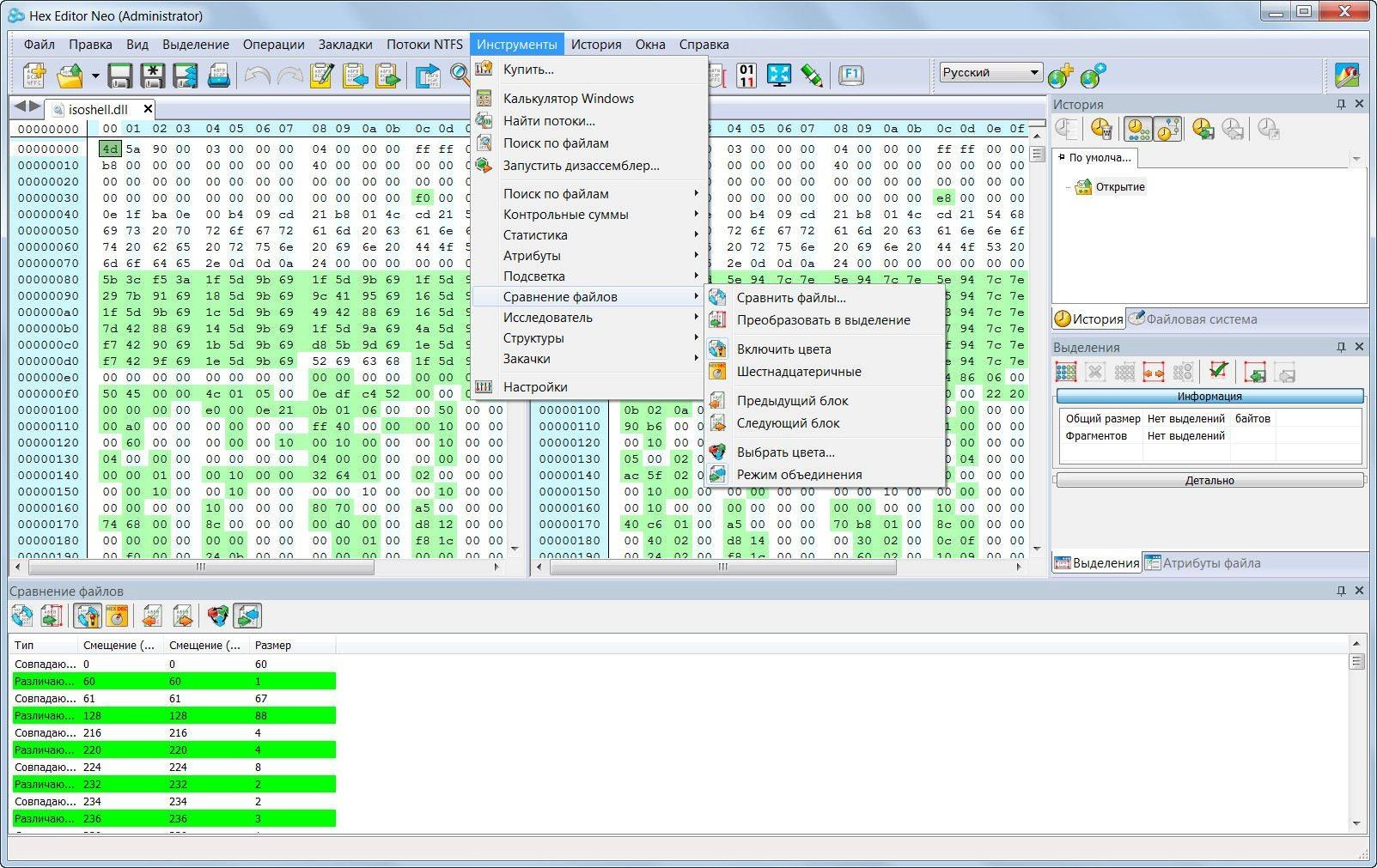Viewport: 1377px width, 868px height.
Task: Open the История menu
Action: coord(596,45)
